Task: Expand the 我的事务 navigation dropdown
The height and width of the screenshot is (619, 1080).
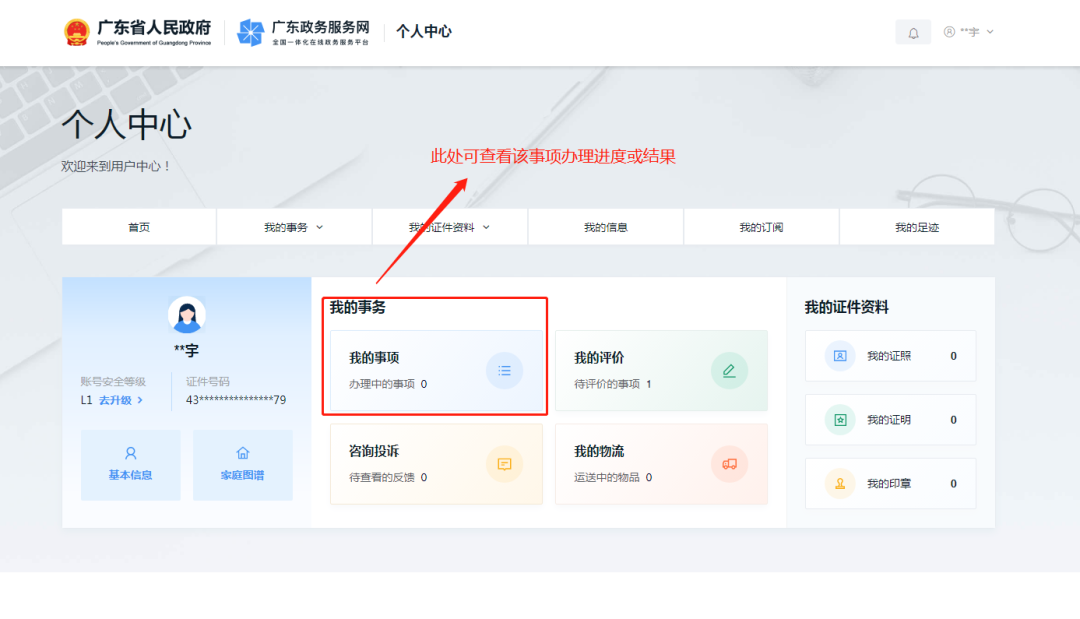Action: tap(294, 226)
